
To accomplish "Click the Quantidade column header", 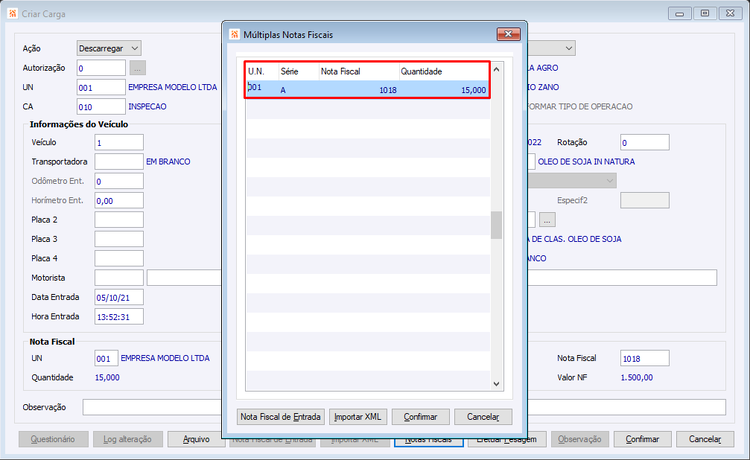I will point(444,72).
